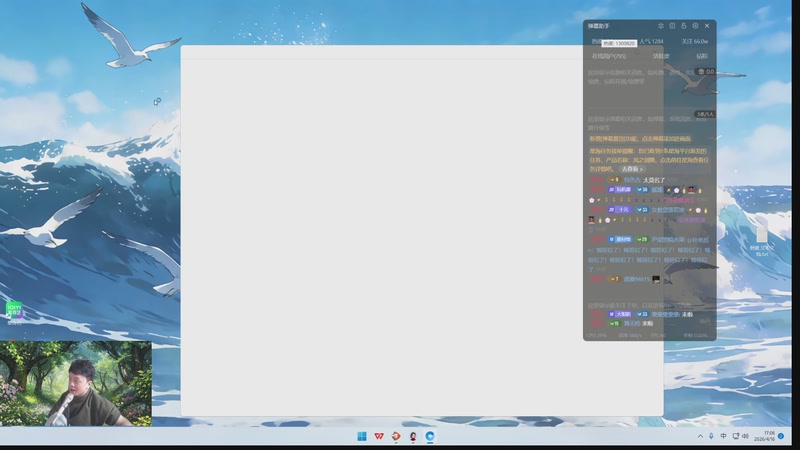Open the network tray icon
Viewport: 800px width, 450px height.
[x=735, y=436]
